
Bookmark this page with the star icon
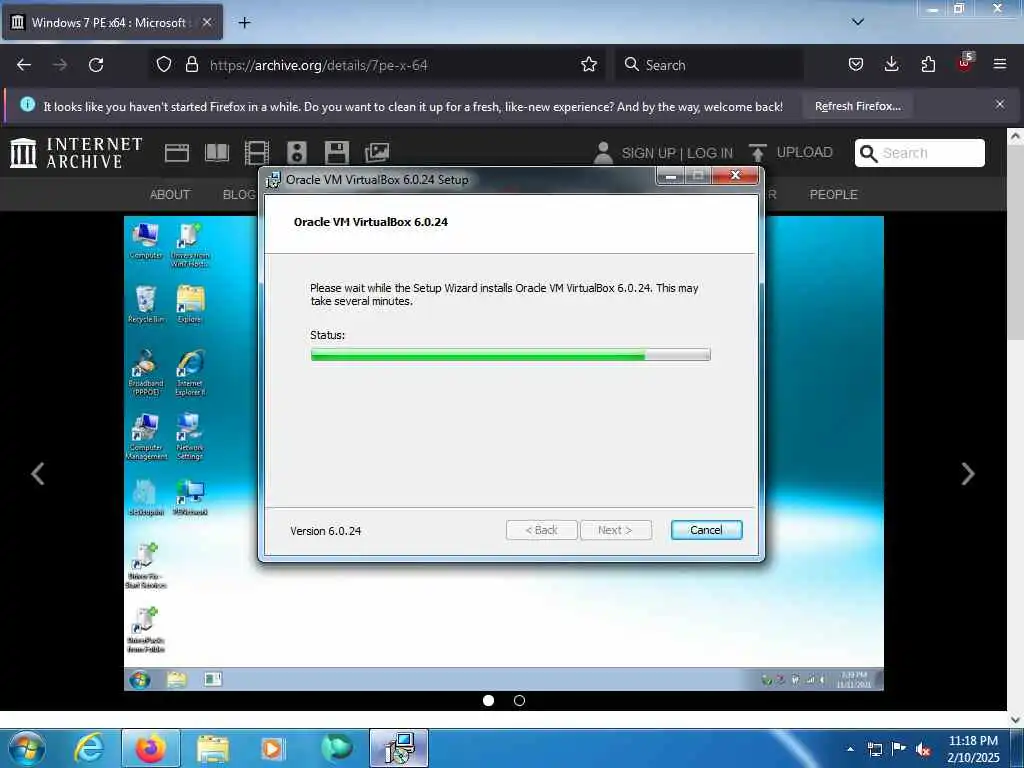pyautogui.click(x=588, y=65)
